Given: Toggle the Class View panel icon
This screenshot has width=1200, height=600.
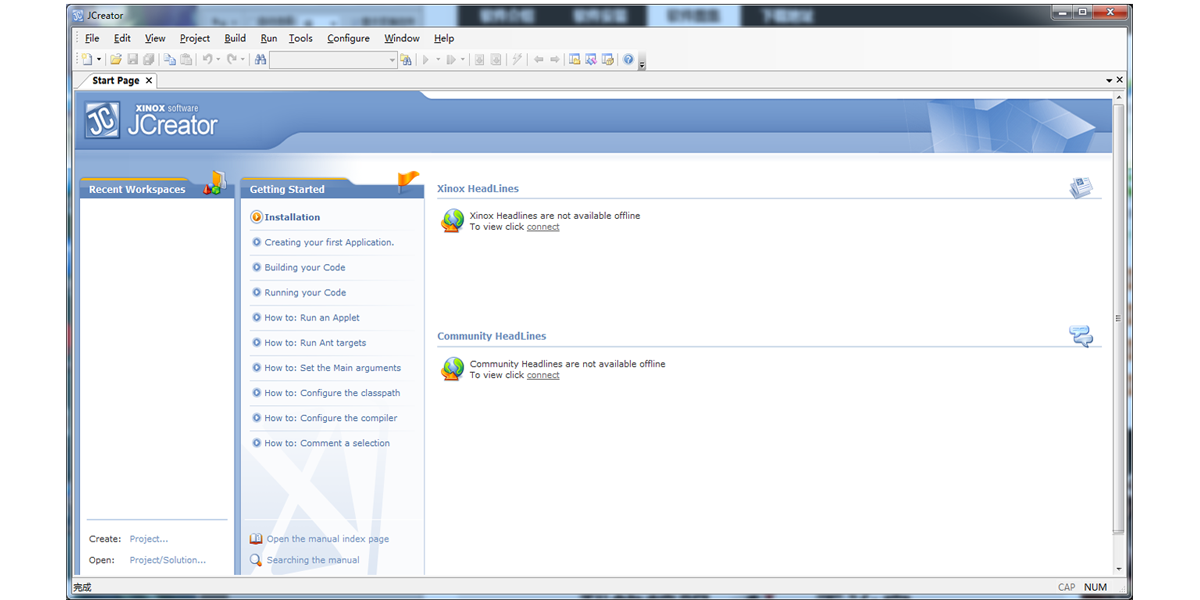Looking at the screenshot, I should coord(591,59).
